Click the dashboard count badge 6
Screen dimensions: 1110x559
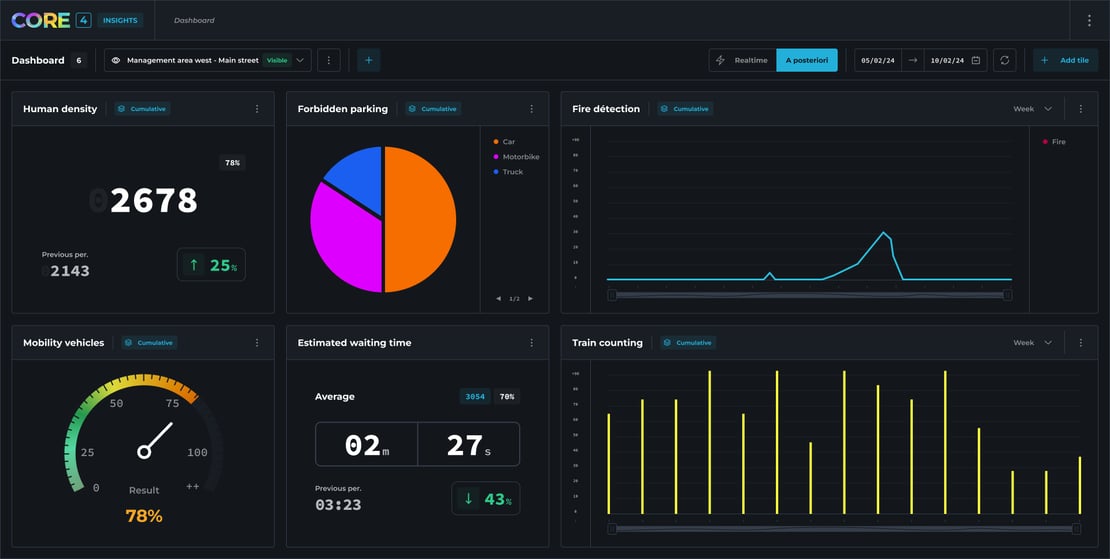(79, 60)
